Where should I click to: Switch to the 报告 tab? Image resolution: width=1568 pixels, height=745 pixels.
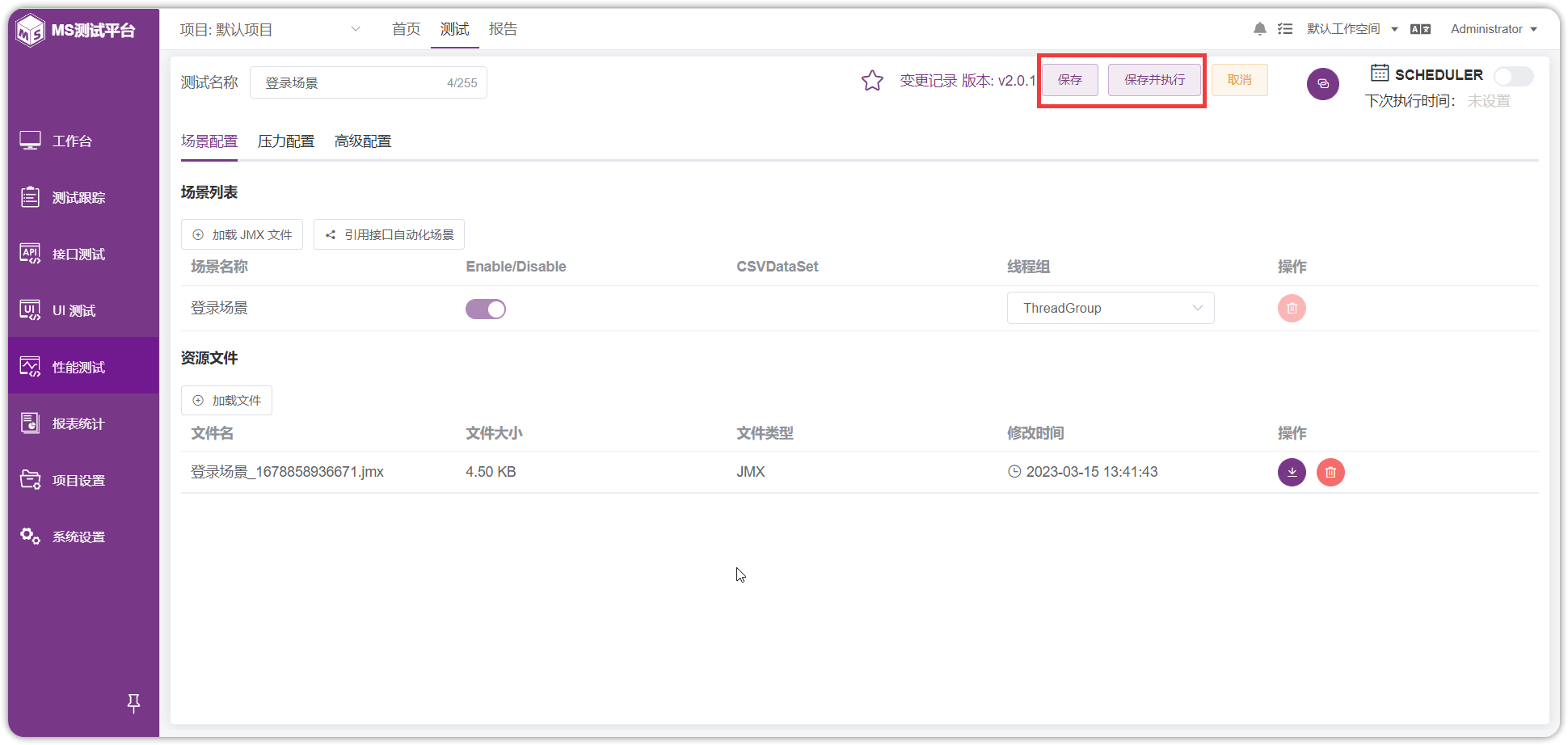[x=504, y=29]
